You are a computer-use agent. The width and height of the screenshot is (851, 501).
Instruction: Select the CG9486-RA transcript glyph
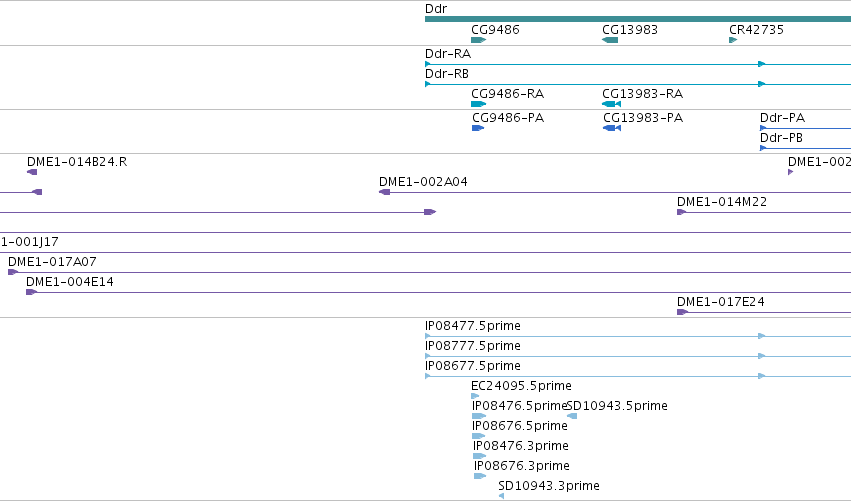click(479, 104)
